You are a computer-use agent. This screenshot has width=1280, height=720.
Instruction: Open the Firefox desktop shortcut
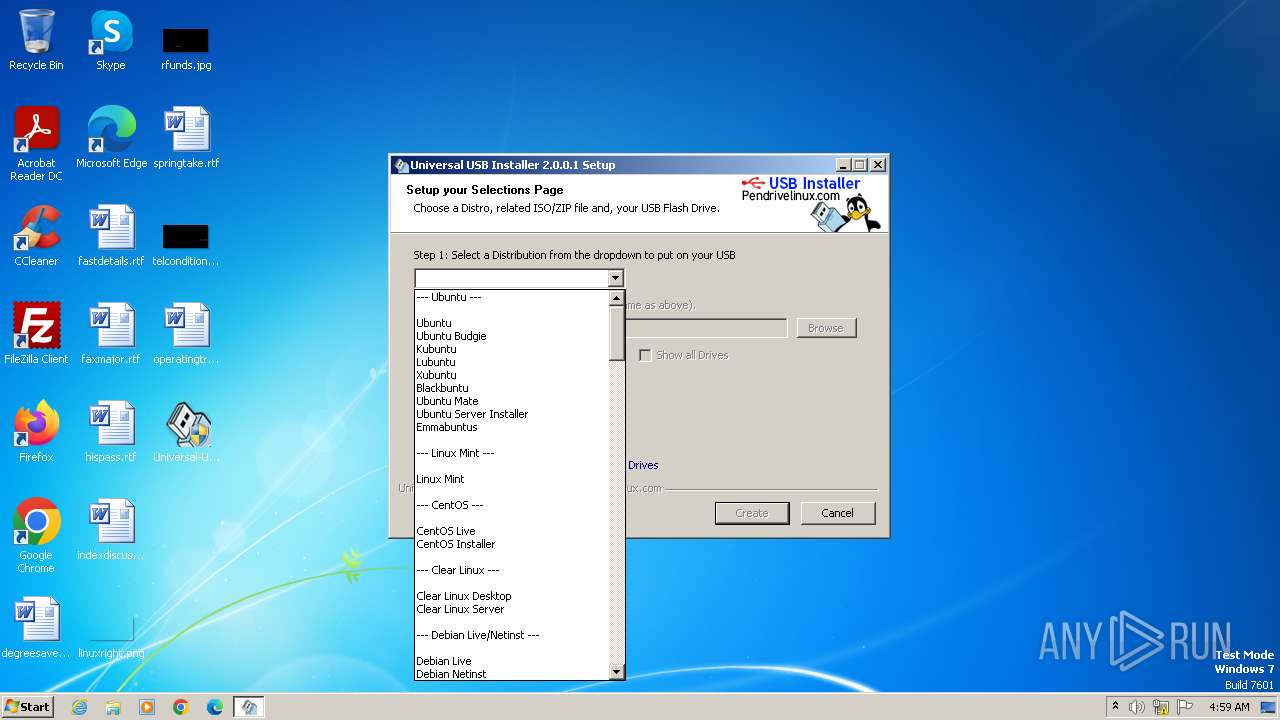(x=36, y=432)
